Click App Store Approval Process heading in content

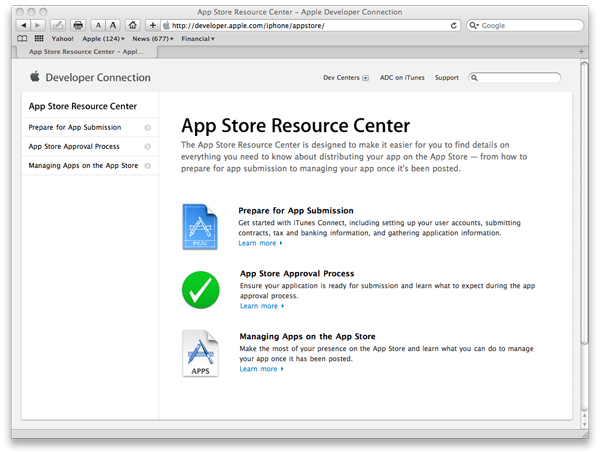[x=297, y=274]
